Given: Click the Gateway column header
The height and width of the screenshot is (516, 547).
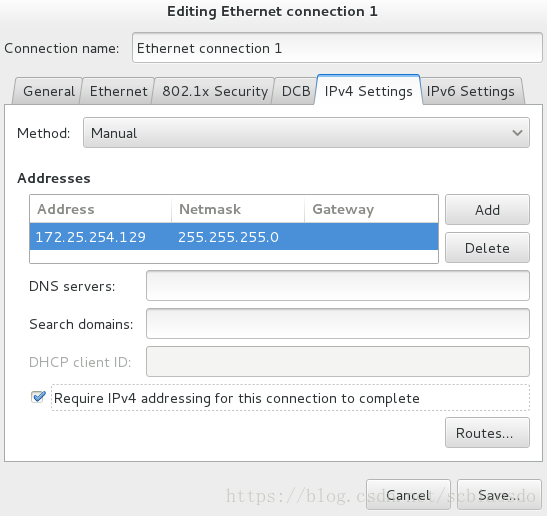Looking at the screenshot, I should click(371, 209).
